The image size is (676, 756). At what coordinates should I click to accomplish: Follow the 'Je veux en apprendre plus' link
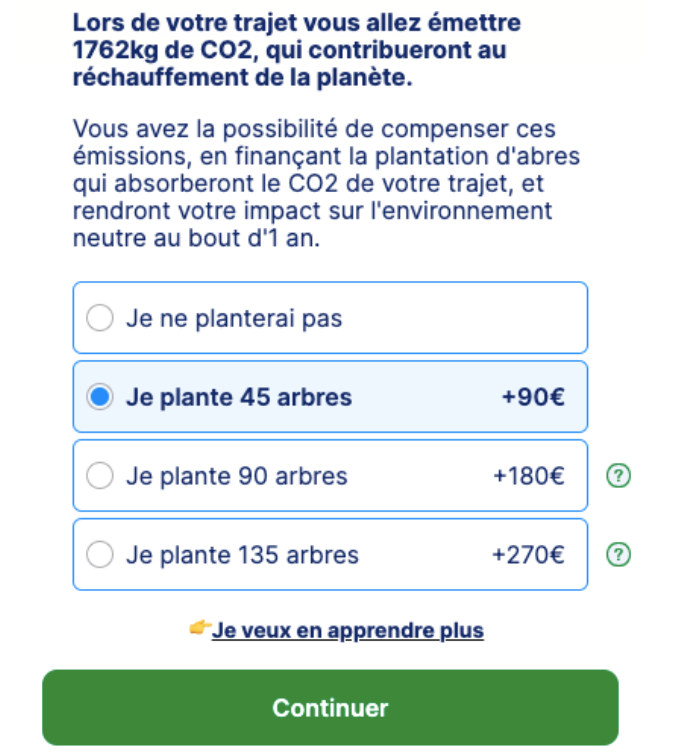348,630
